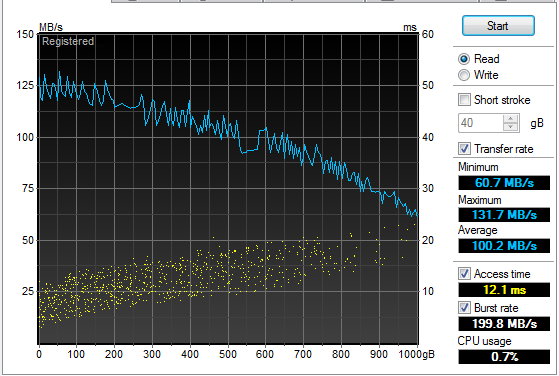Click the MB/s axis label above graph
The height and width of the screenshot is (376, 559).
click(51, 27)
